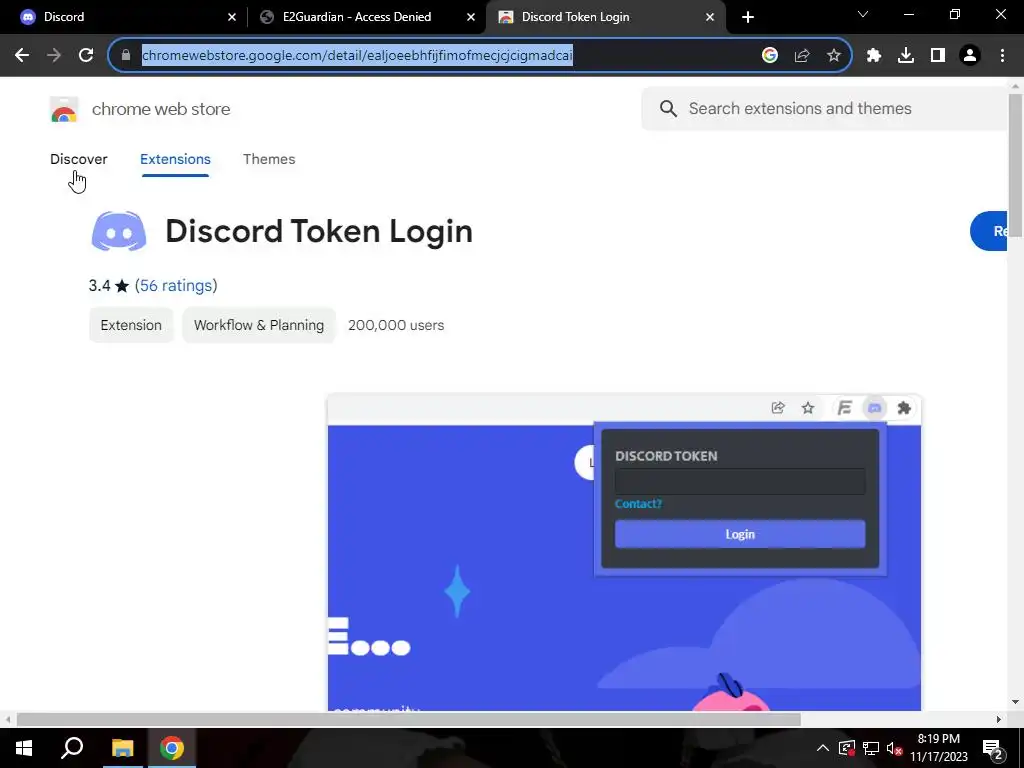The height and width of the screenshot is (768, 1024).
Task: Close the Discord Token Login tab
Action: 710,17
